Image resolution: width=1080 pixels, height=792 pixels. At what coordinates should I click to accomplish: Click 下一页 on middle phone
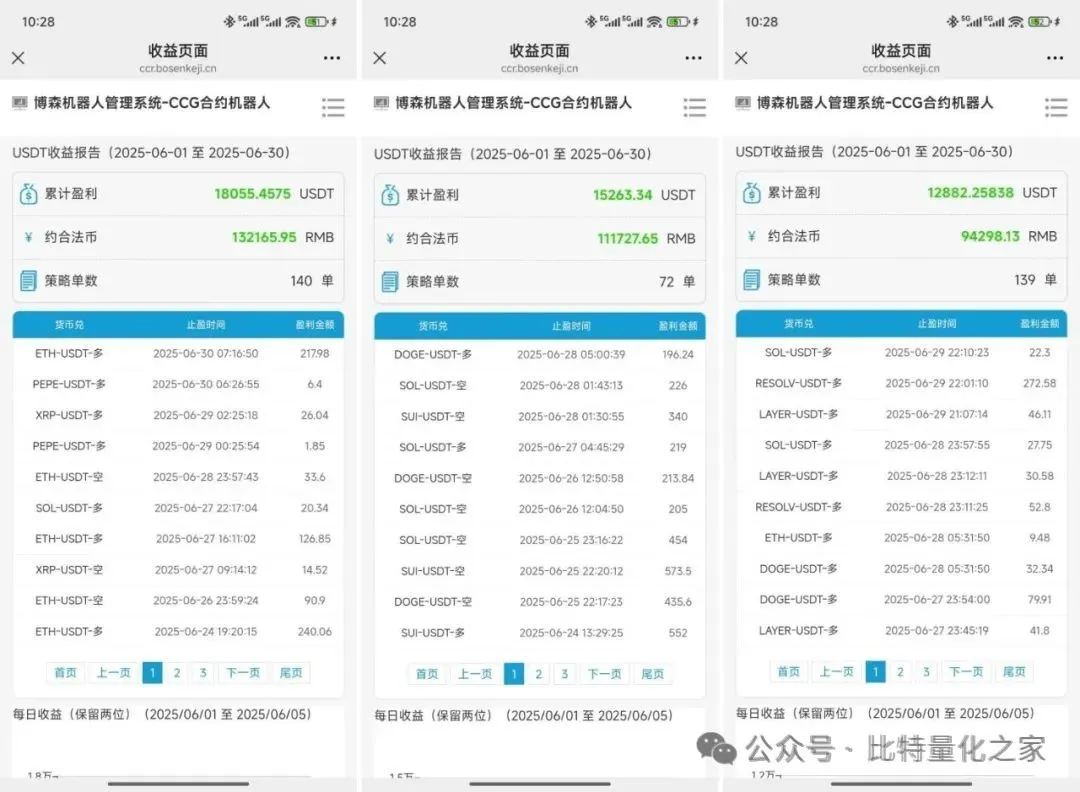pos(605,674)
